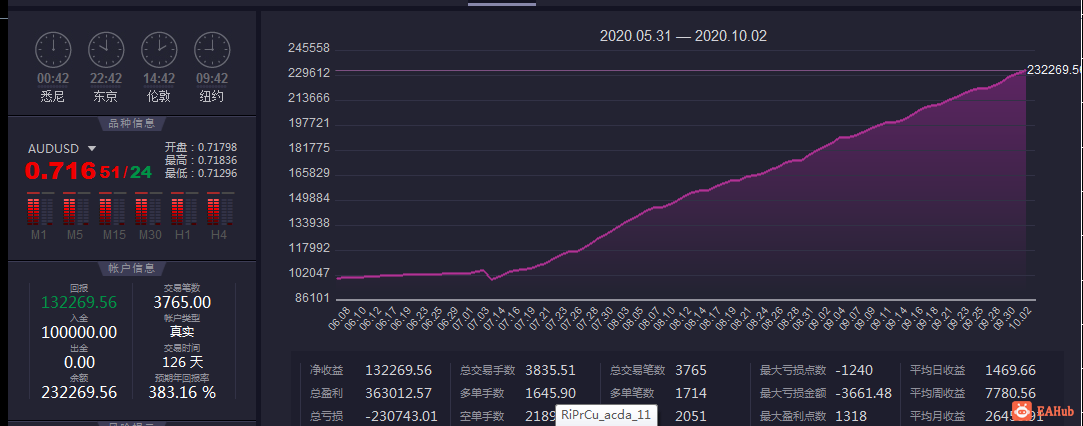Click the M1 timeframe signal meter
This screenshot has height=426, width=1083.
pyautogui.click(x=39, y=209)
